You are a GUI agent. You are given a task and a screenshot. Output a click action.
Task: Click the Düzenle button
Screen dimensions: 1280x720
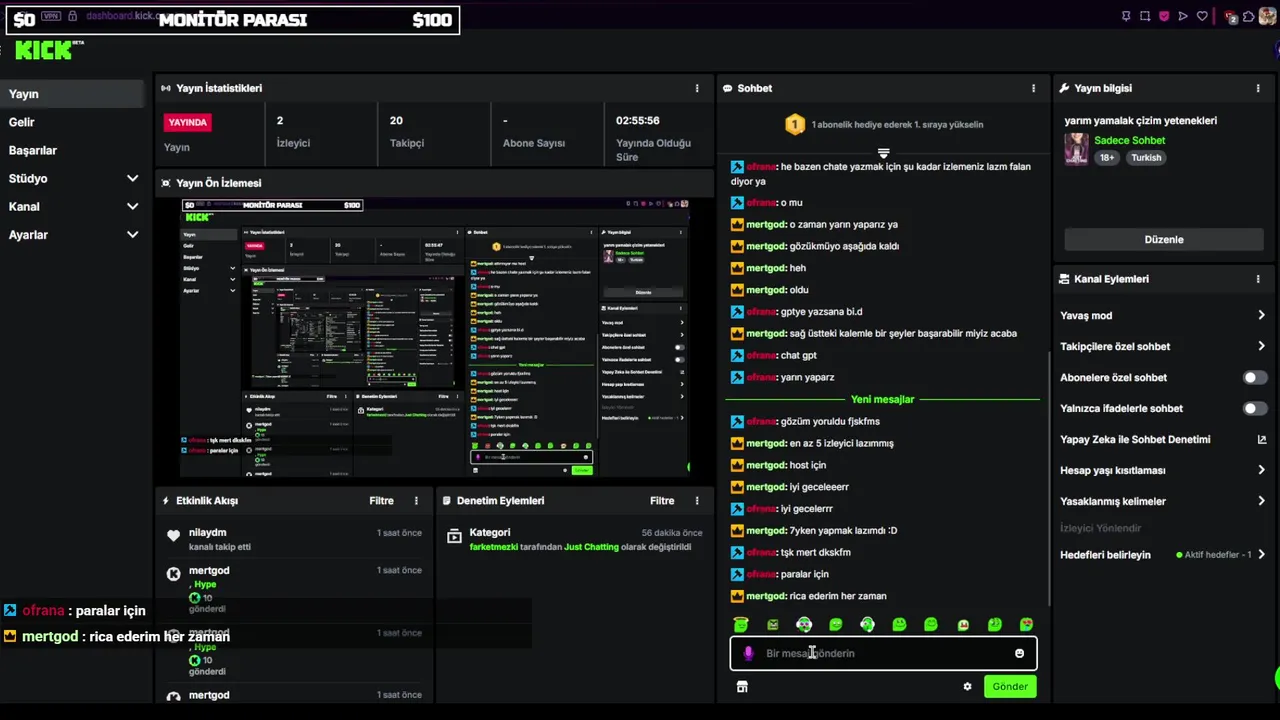click(1163, 239)
